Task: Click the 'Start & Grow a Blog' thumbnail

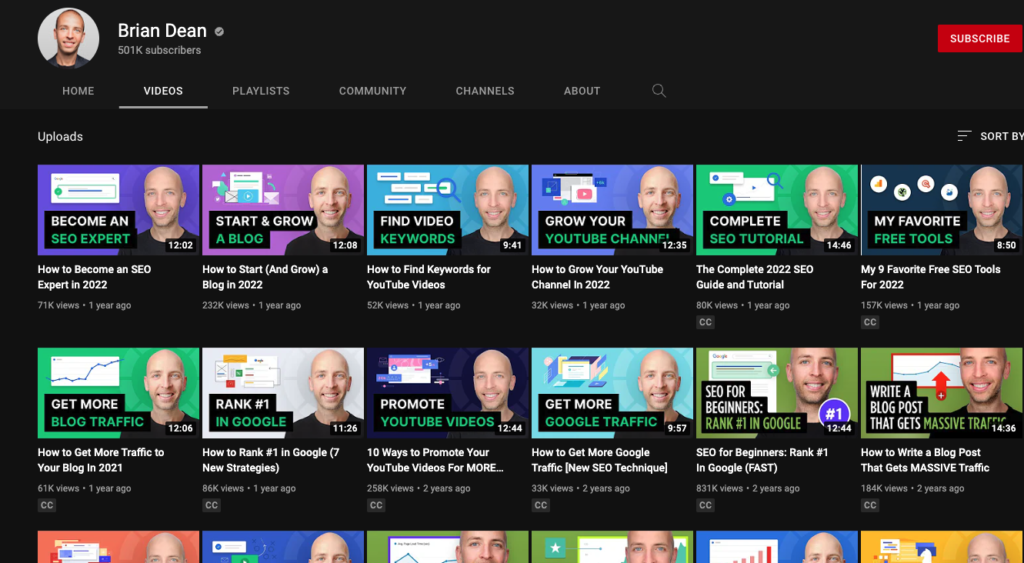Action: pos(283,210)
